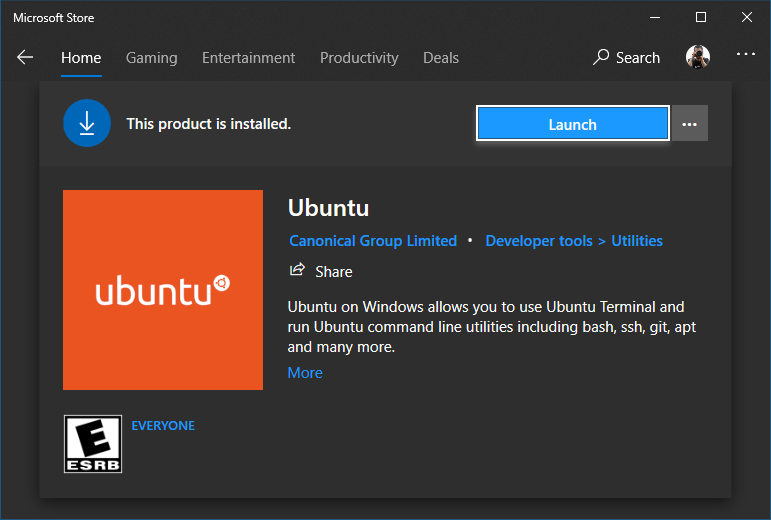Image resolution: width=771 pixels, height=520 pixels.
Task: Maximize the Microsoft Store window
Action: [701, 18]
